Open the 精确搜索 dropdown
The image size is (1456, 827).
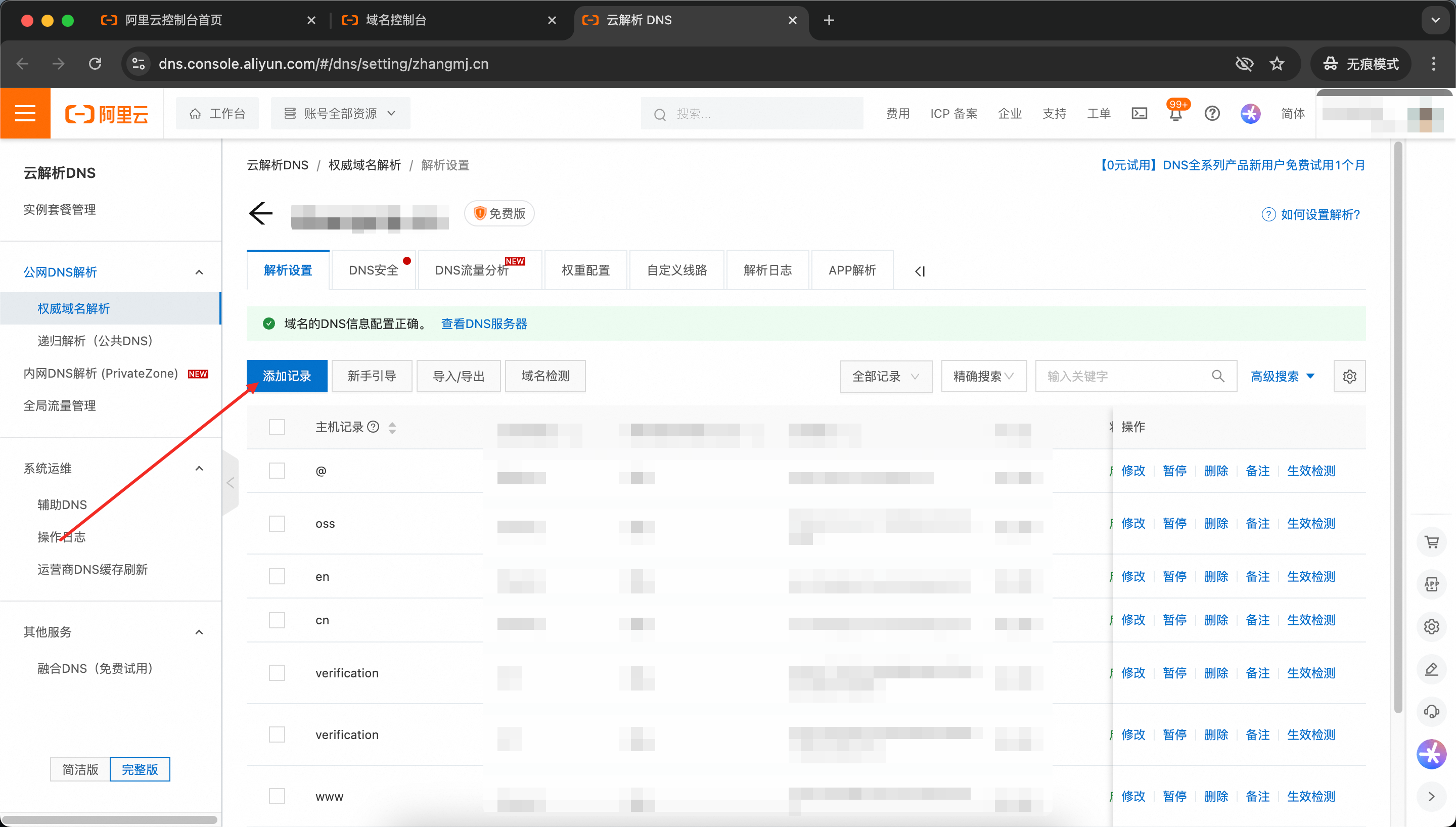pyautogui.click(x=983, y=376)
